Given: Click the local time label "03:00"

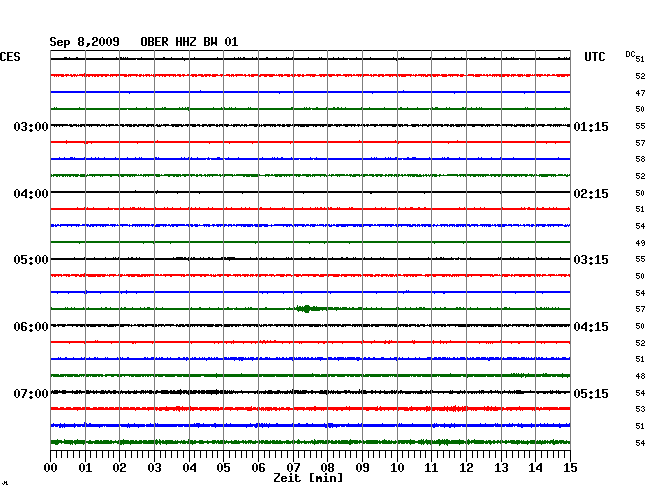Looking at the screenshot, I should (x=31, y=126).
